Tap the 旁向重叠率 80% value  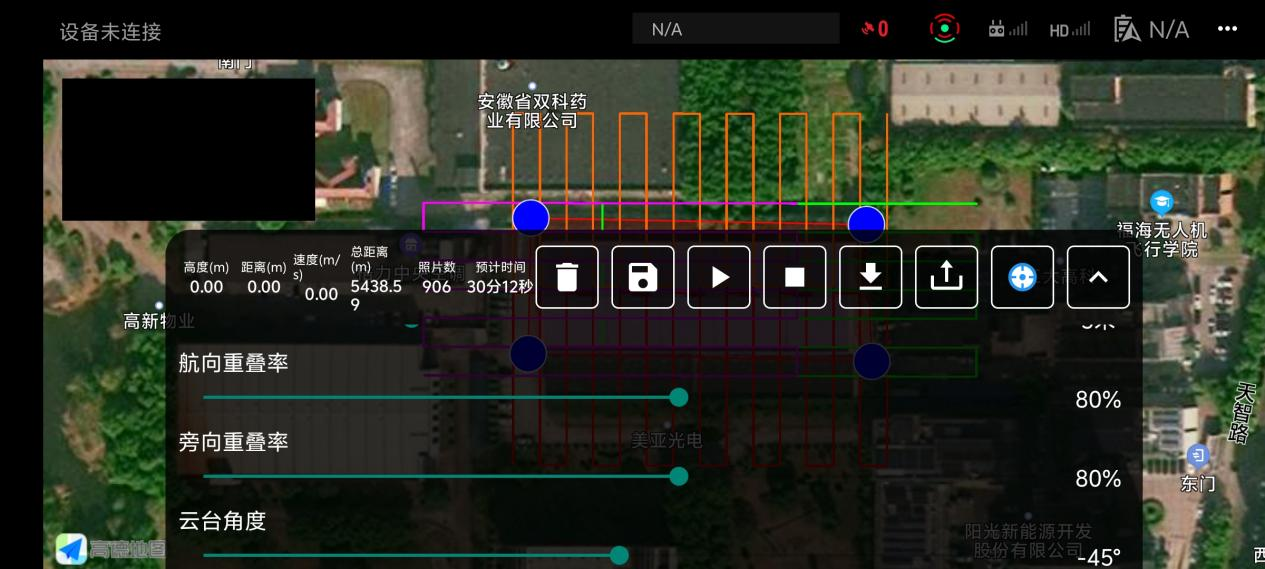(1098, 479)
